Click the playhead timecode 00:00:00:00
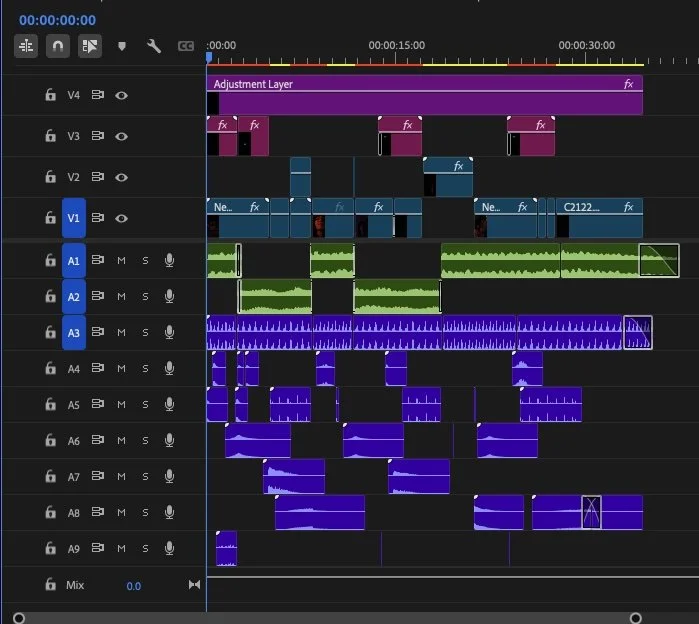This screenshot has width=699, height=624. (58, 20)
